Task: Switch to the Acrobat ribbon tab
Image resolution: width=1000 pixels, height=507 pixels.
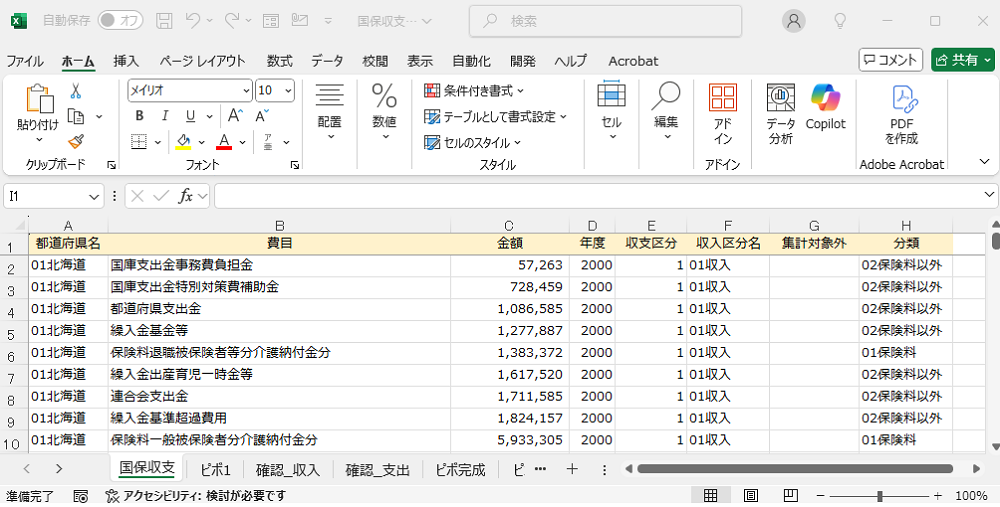Action: pyautogui.click(x=633, y=61)
